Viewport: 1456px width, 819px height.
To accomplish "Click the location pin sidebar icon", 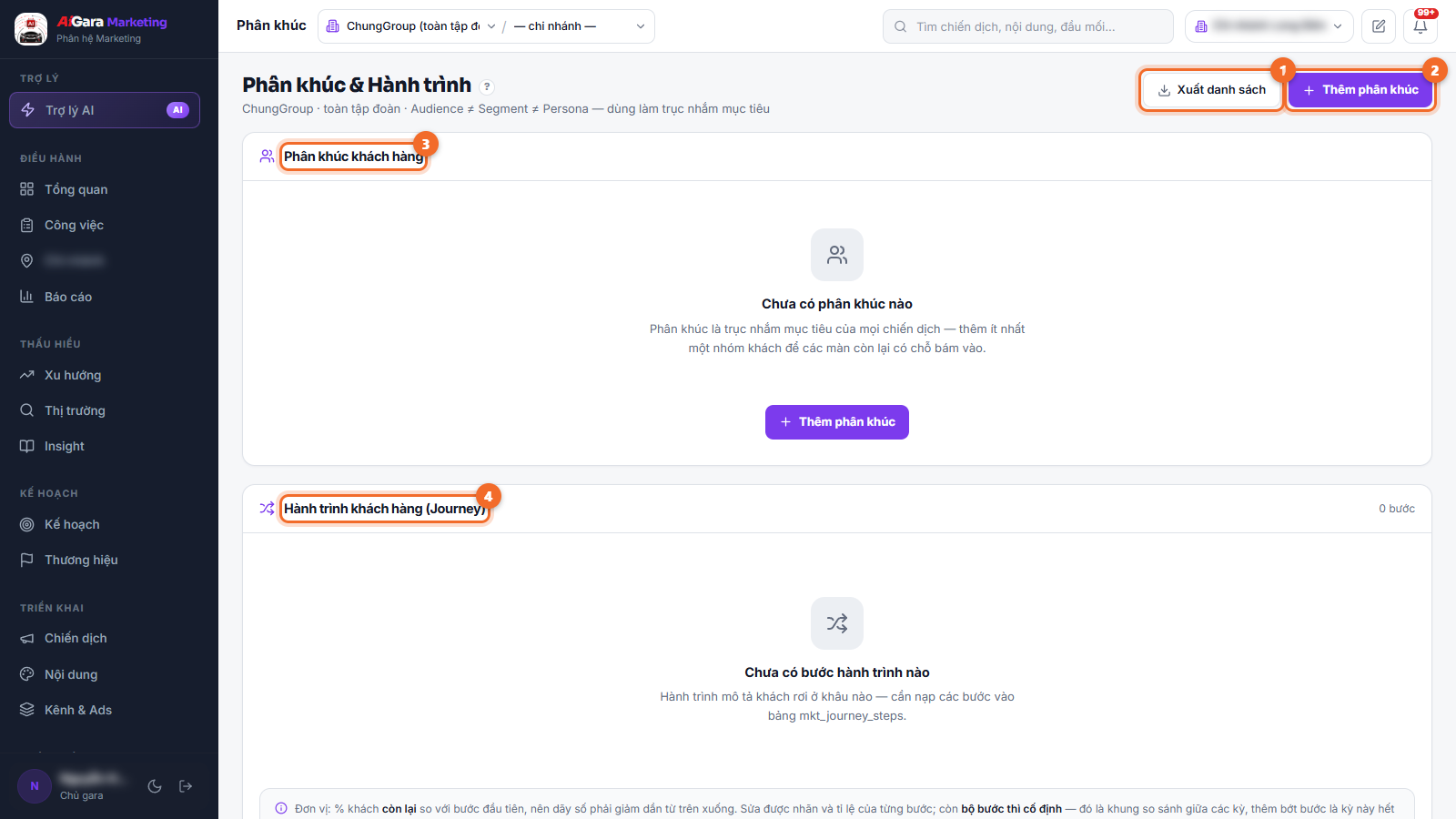I will [27, 261].
